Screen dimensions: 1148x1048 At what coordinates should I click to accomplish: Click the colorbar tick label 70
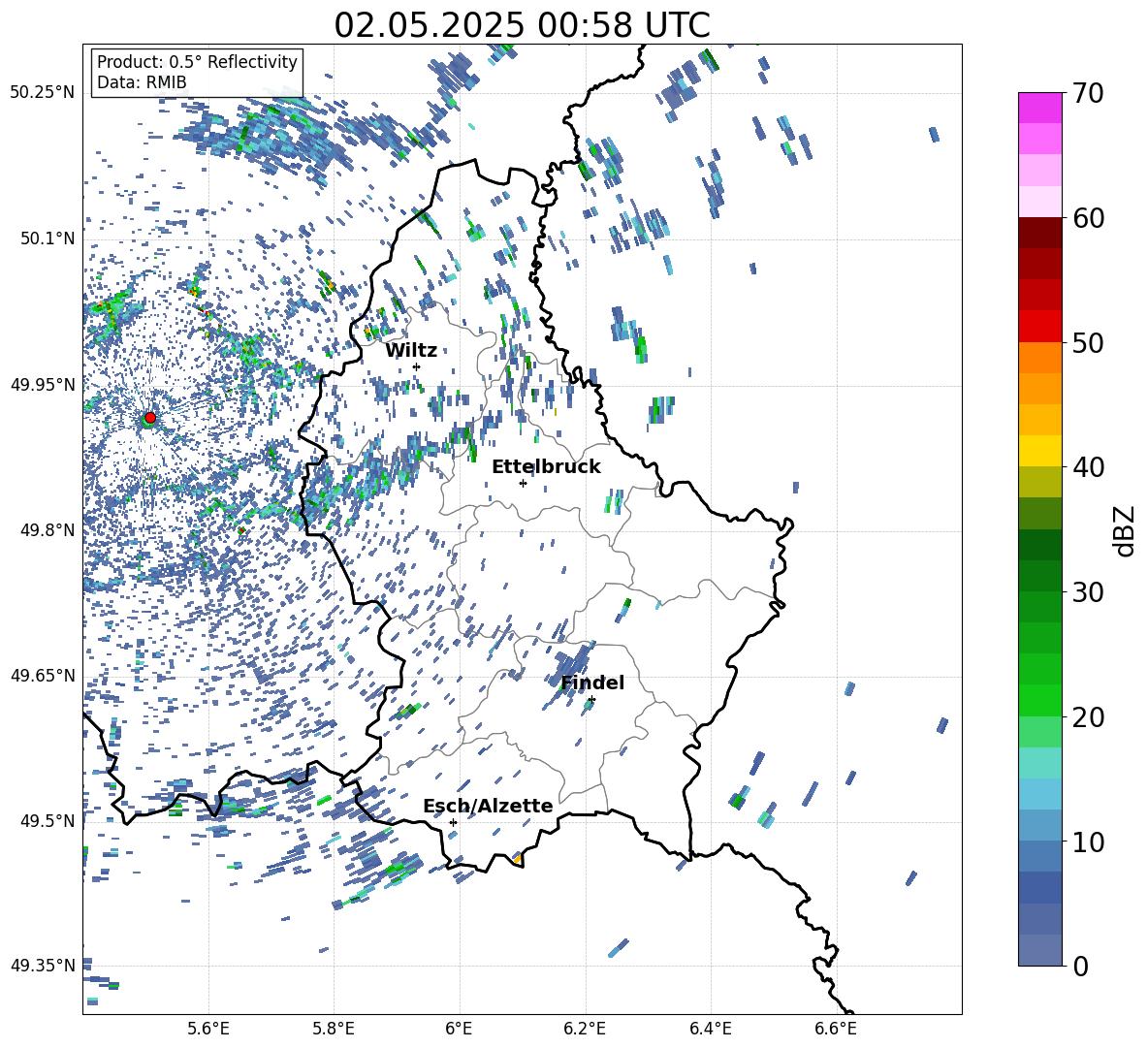pos(1088,94)
